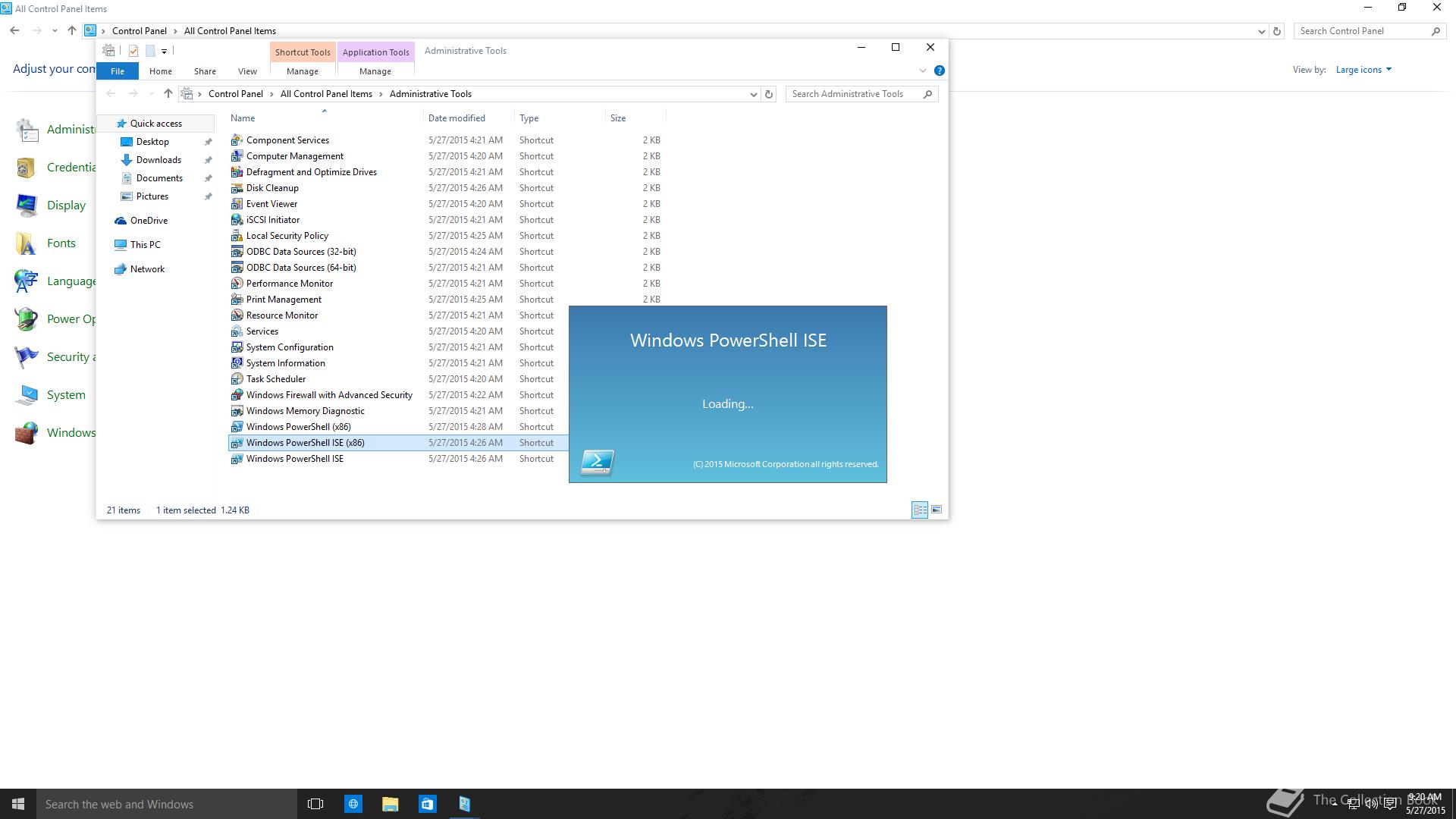Open Help via the blue question mark
Image resolution: width=1456 pixels, height=819 pixels.
coord(940,71)
